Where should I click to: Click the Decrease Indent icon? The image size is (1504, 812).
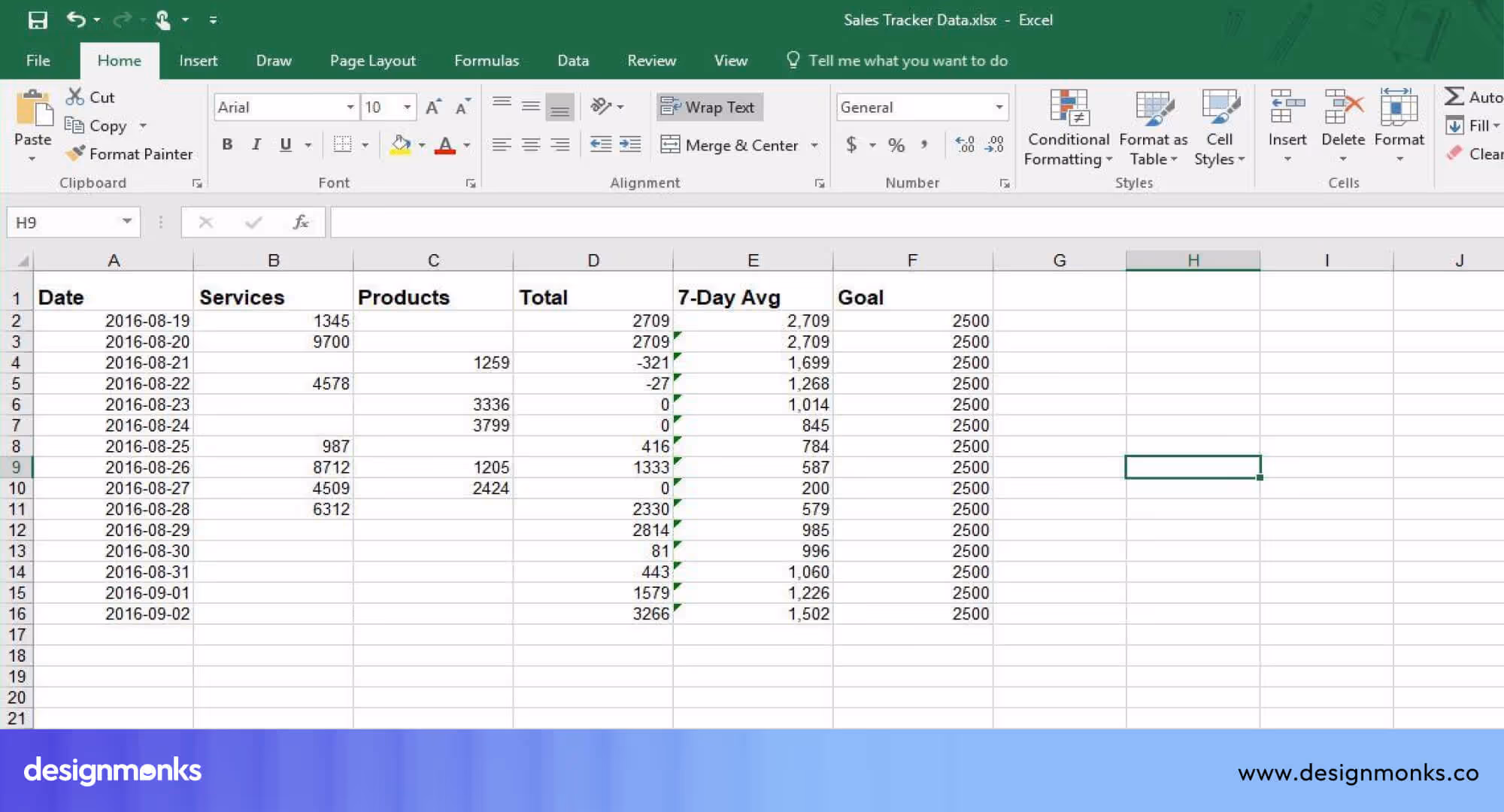click(x=601, y=144)
